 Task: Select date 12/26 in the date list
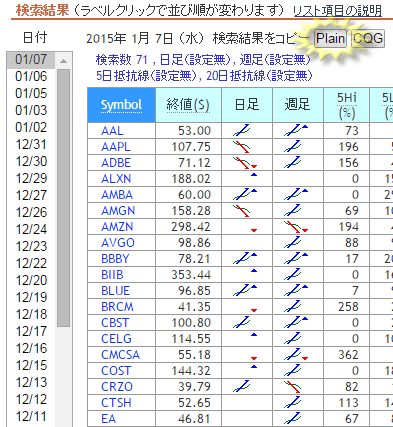(31, 212)
